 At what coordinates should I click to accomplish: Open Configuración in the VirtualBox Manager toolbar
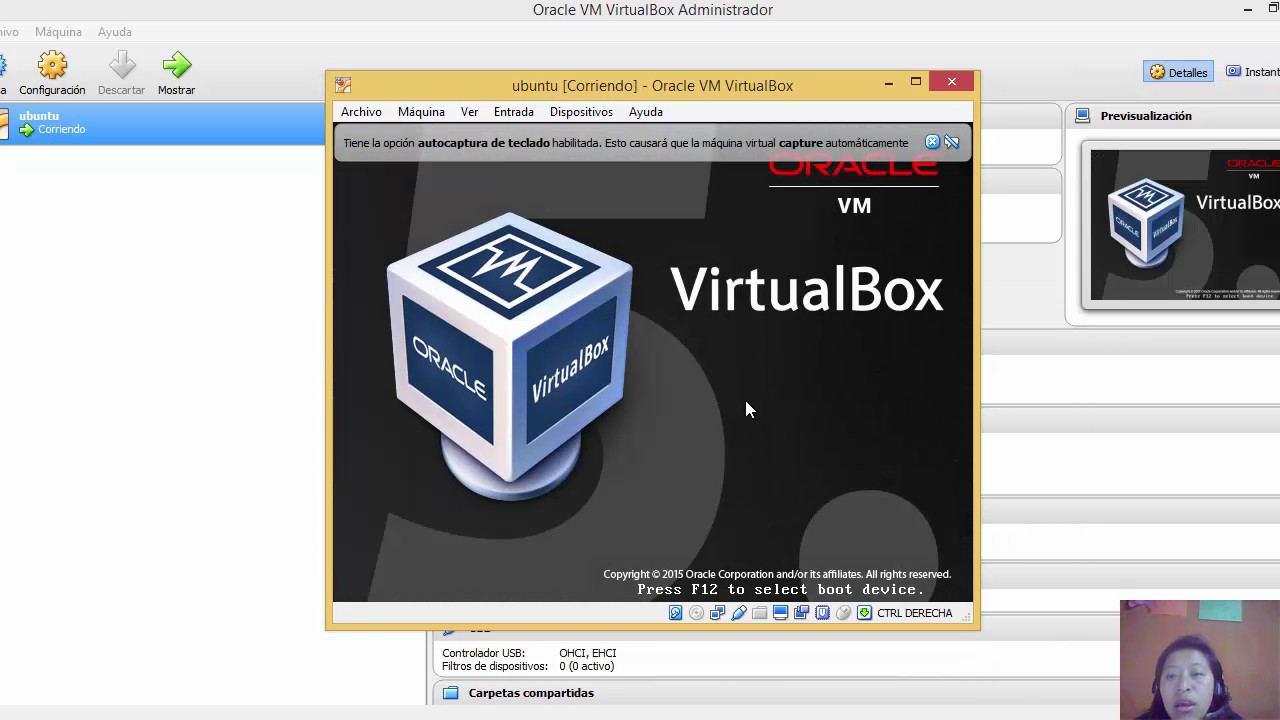click(x=52, y=74)
